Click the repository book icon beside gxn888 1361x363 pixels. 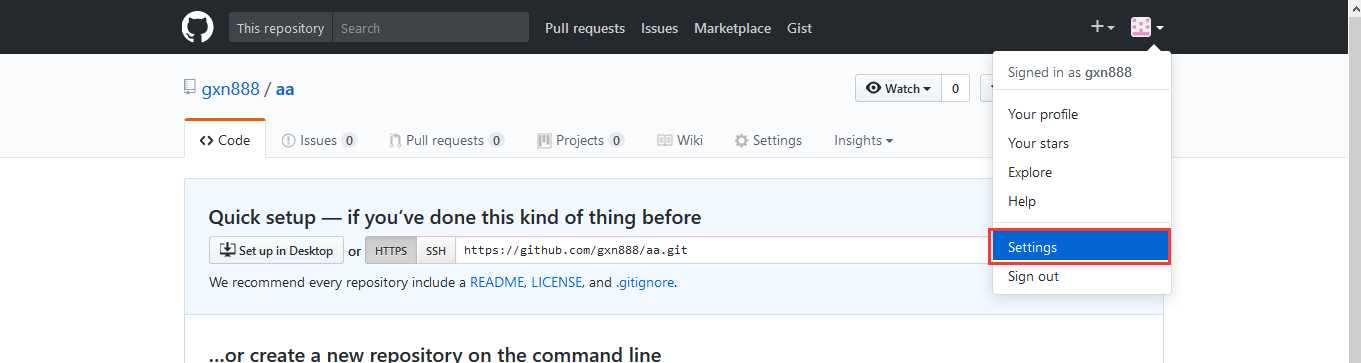point(190,88)
